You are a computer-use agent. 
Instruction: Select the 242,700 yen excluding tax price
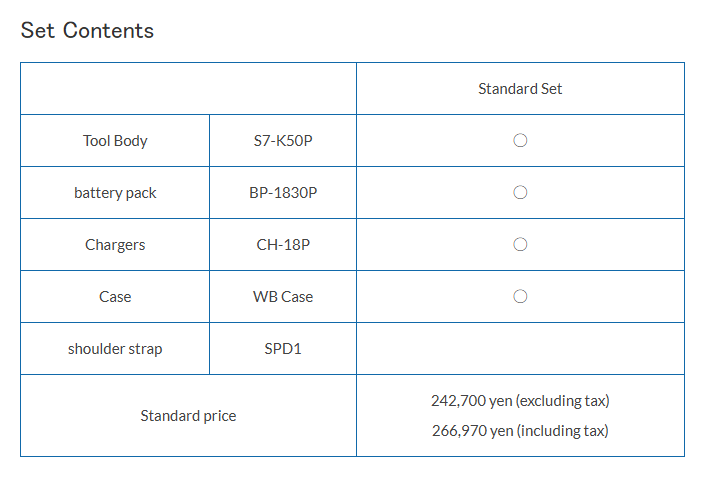tap(520, 401)
